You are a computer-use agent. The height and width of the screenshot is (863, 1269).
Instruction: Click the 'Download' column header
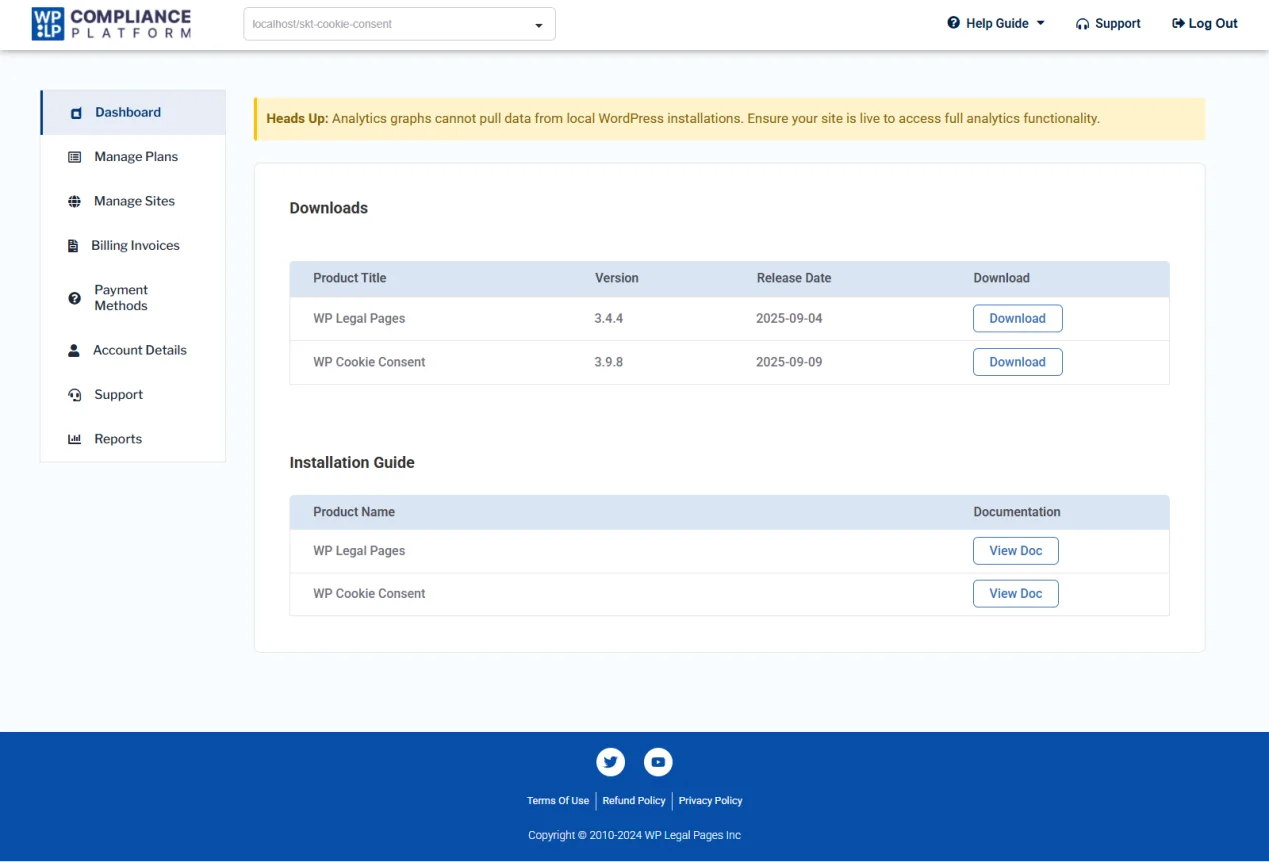pyautogui.click(x=1001, y=278)
